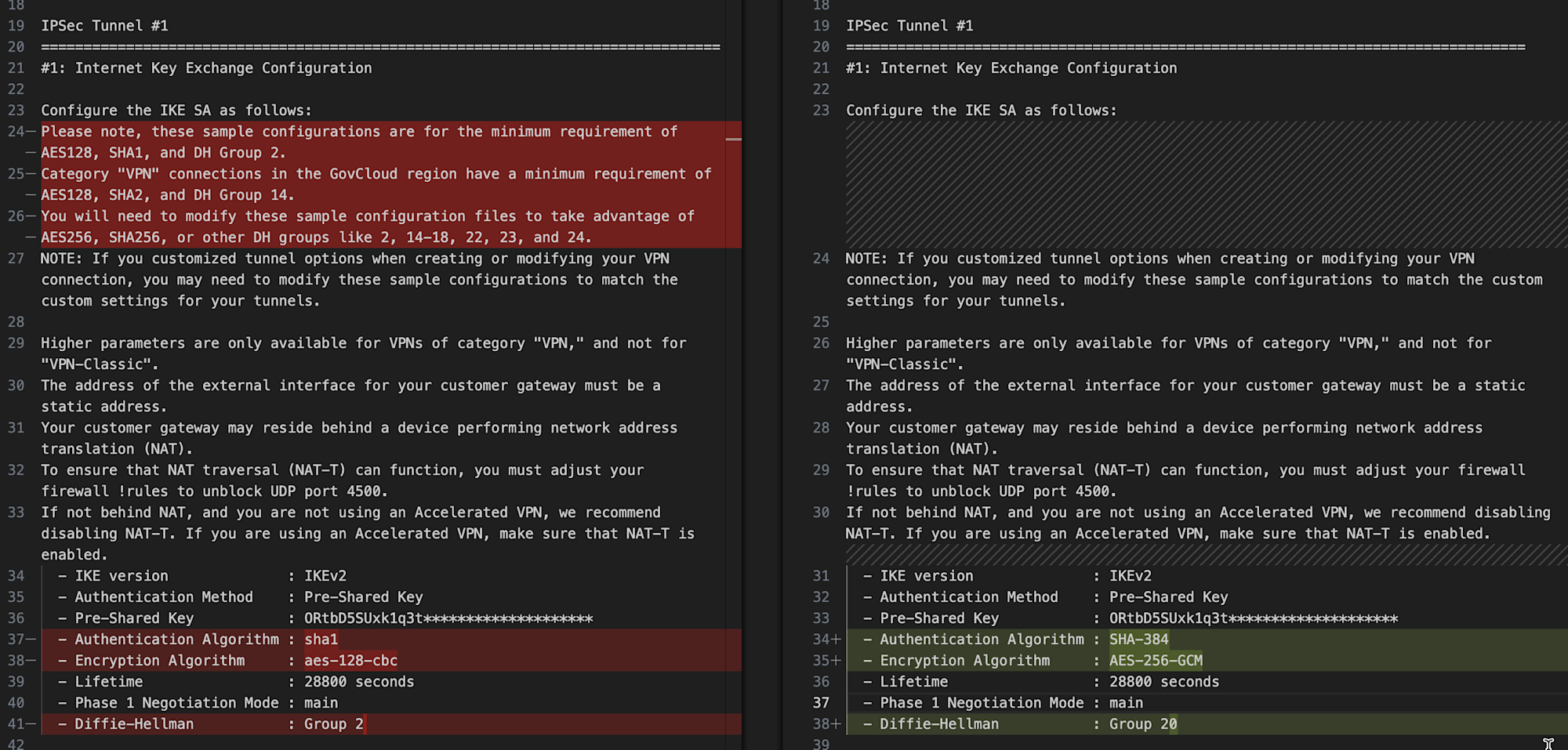The image size is (1568, 750).
Task: Click the 'Pre-Shared Key' value on left line 35
Action: (363, 597)
